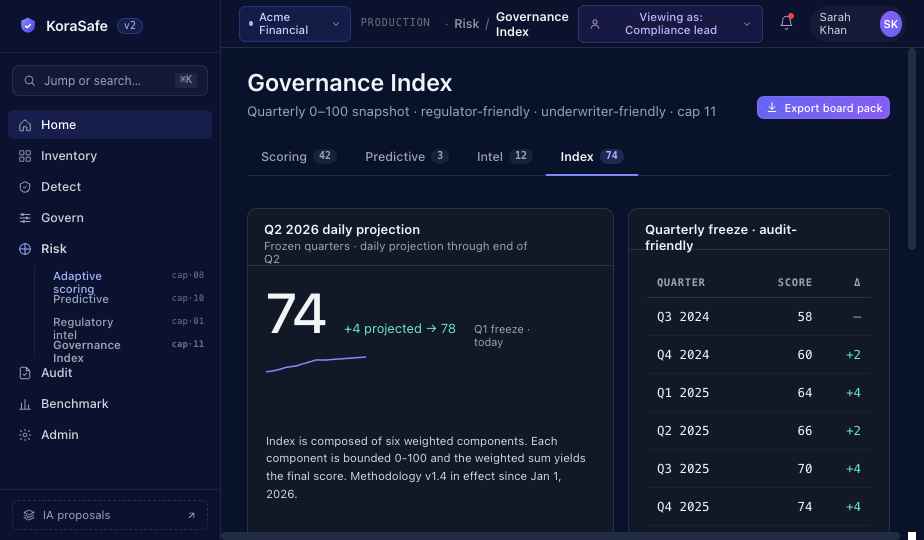Click the projection sparkline chart

316,364
